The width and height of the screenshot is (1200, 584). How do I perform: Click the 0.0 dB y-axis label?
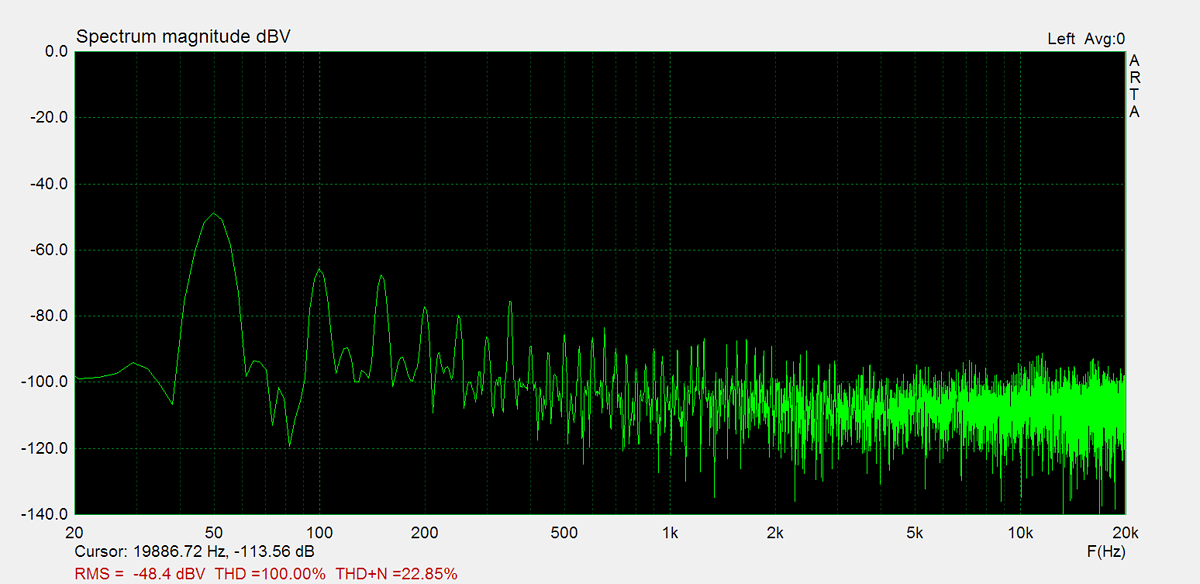coord(50,52)
